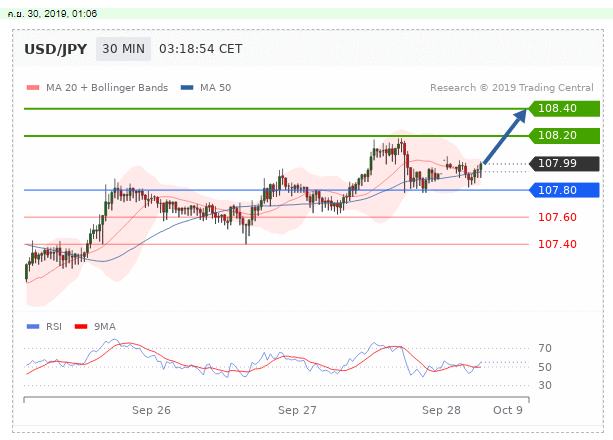Click the RSI 70 level label
The image size is (613, 440).
(x=545, y=348)
